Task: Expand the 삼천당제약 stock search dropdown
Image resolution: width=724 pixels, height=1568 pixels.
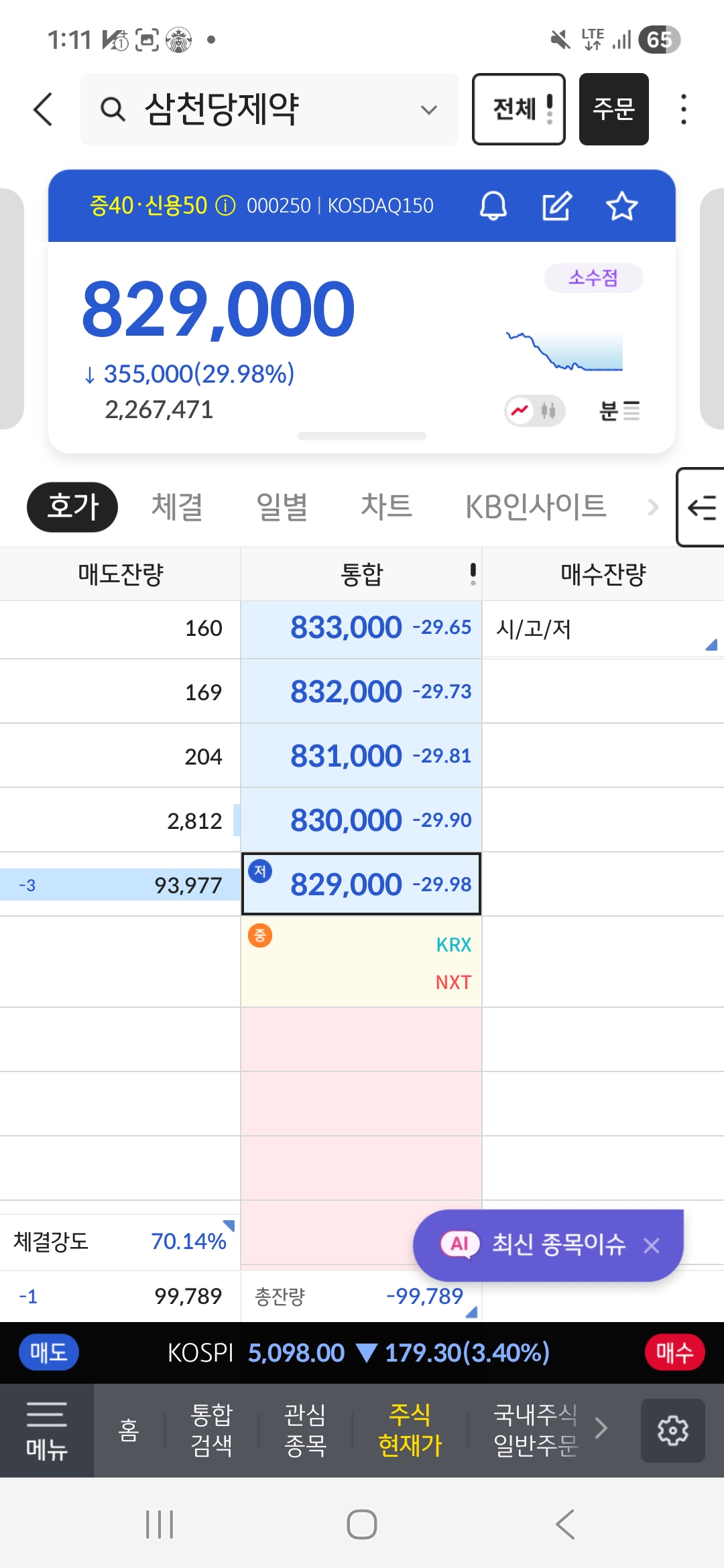Action: (428, 110)
